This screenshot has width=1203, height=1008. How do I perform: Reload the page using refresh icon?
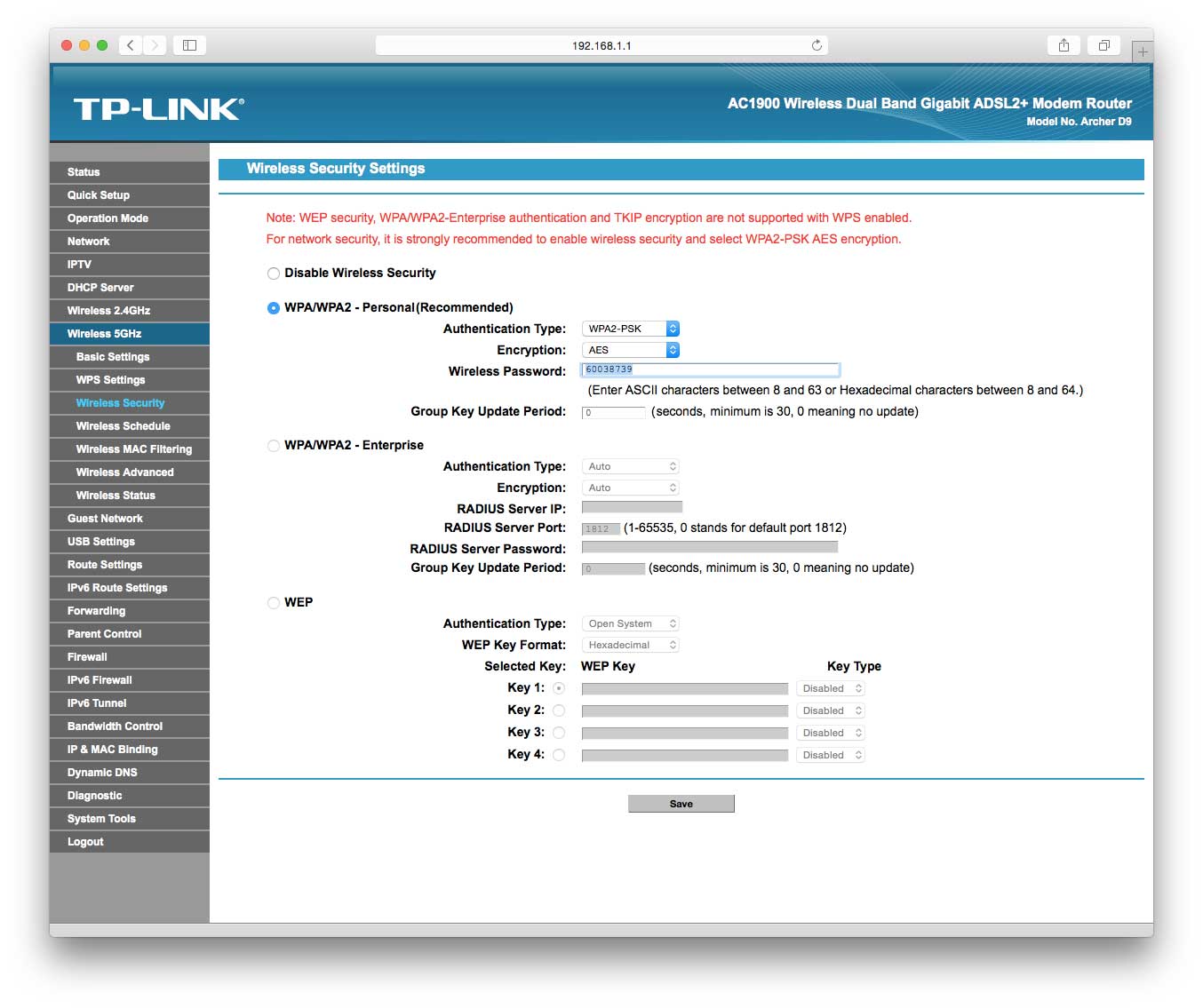tap(816, 45)
